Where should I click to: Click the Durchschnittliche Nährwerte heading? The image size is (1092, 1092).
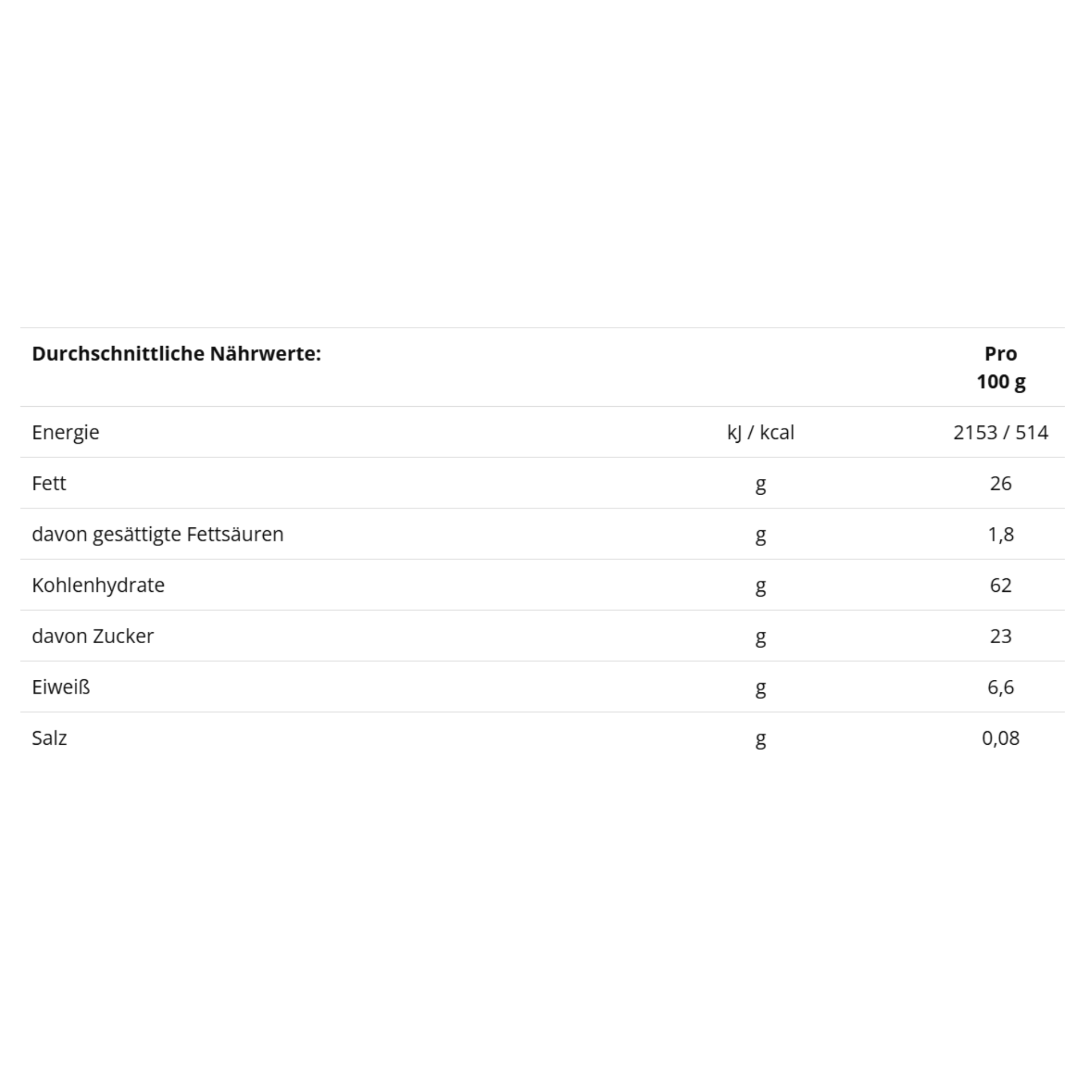(x=176, y=354)
